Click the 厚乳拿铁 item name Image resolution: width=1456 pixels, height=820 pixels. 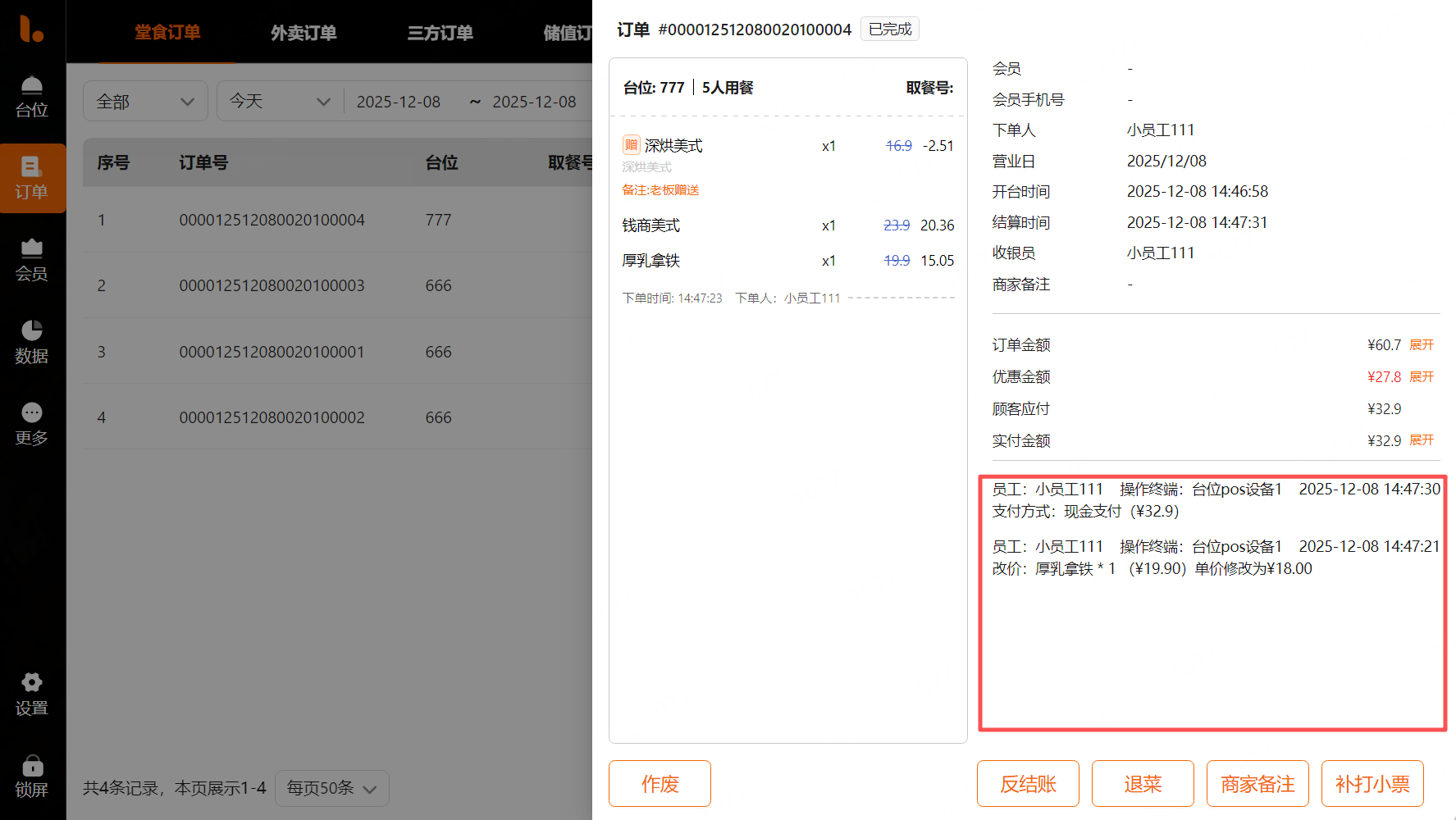click(x=650, y=261)
